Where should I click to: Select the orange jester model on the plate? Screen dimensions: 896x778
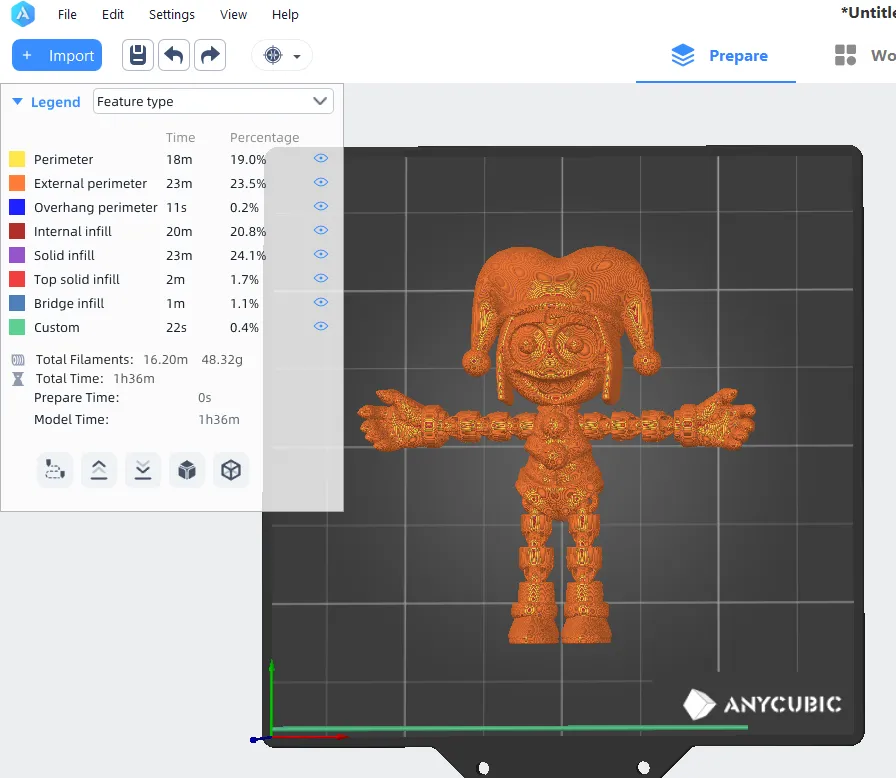[x=556, y=446]
